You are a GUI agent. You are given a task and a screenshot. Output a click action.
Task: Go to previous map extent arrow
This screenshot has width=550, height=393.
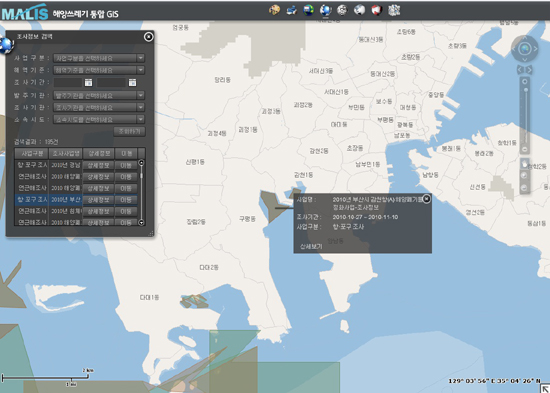click(520, 70)
